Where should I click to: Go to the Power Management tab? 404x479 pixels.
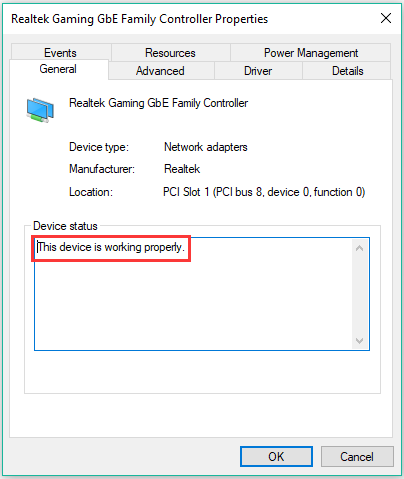pos(311,53)
